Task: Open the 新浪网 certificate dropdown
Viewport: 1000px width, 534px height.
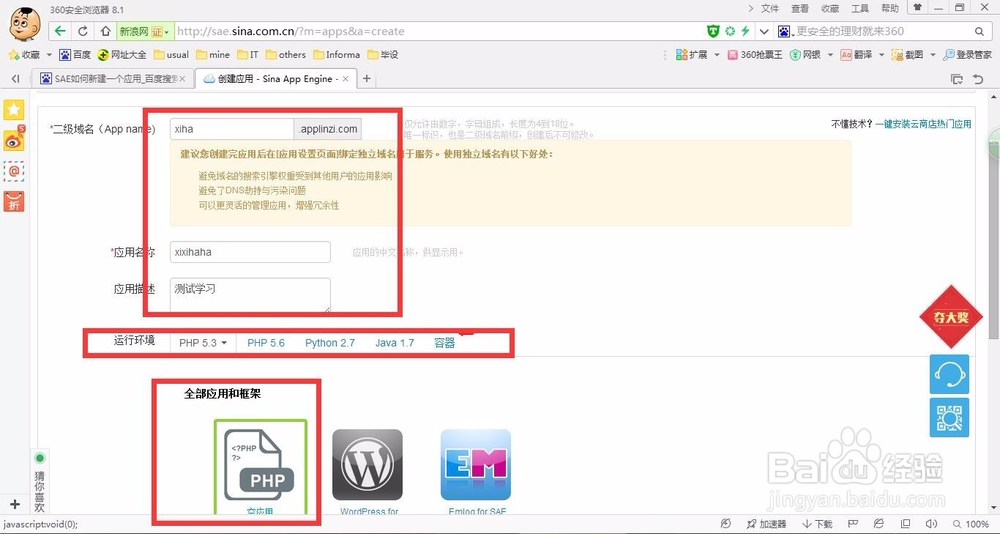Action: [x=145, y=31]
